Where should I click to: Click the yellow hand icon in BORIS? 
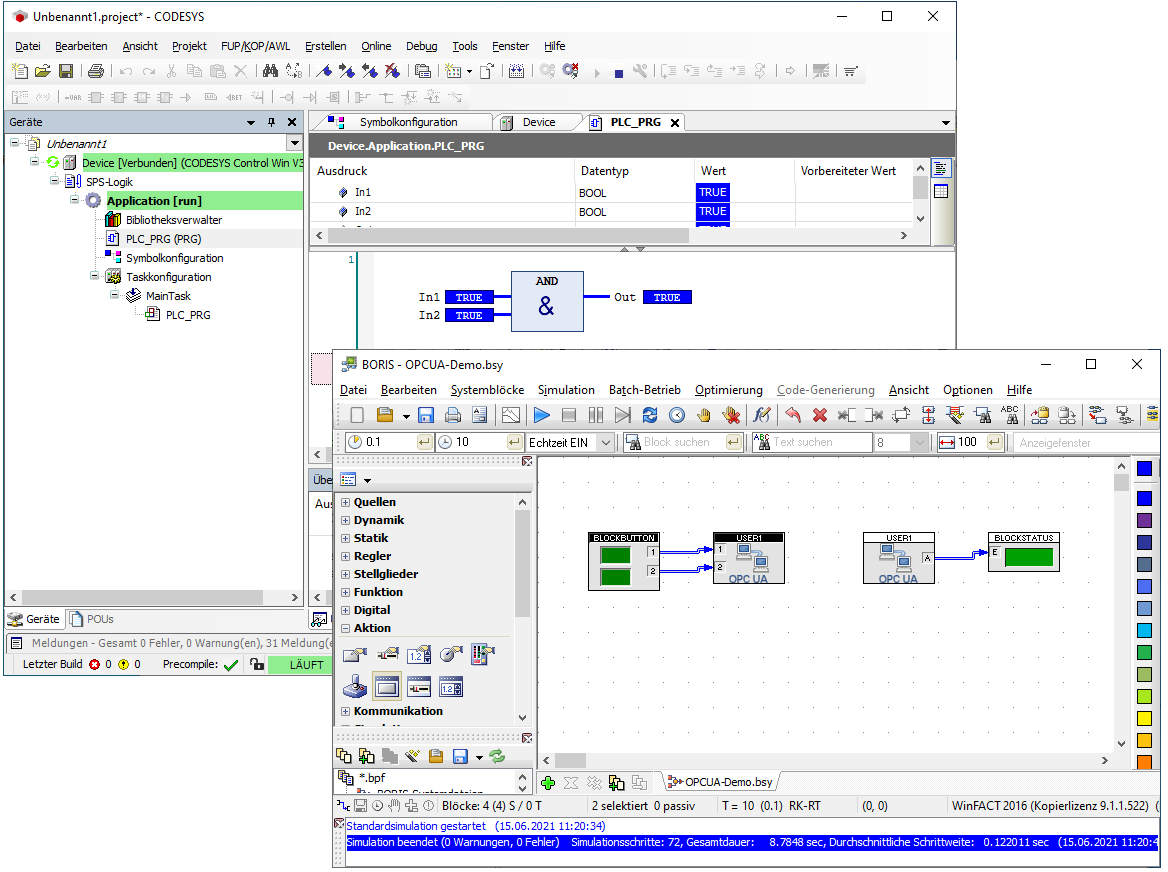point(704,415)
